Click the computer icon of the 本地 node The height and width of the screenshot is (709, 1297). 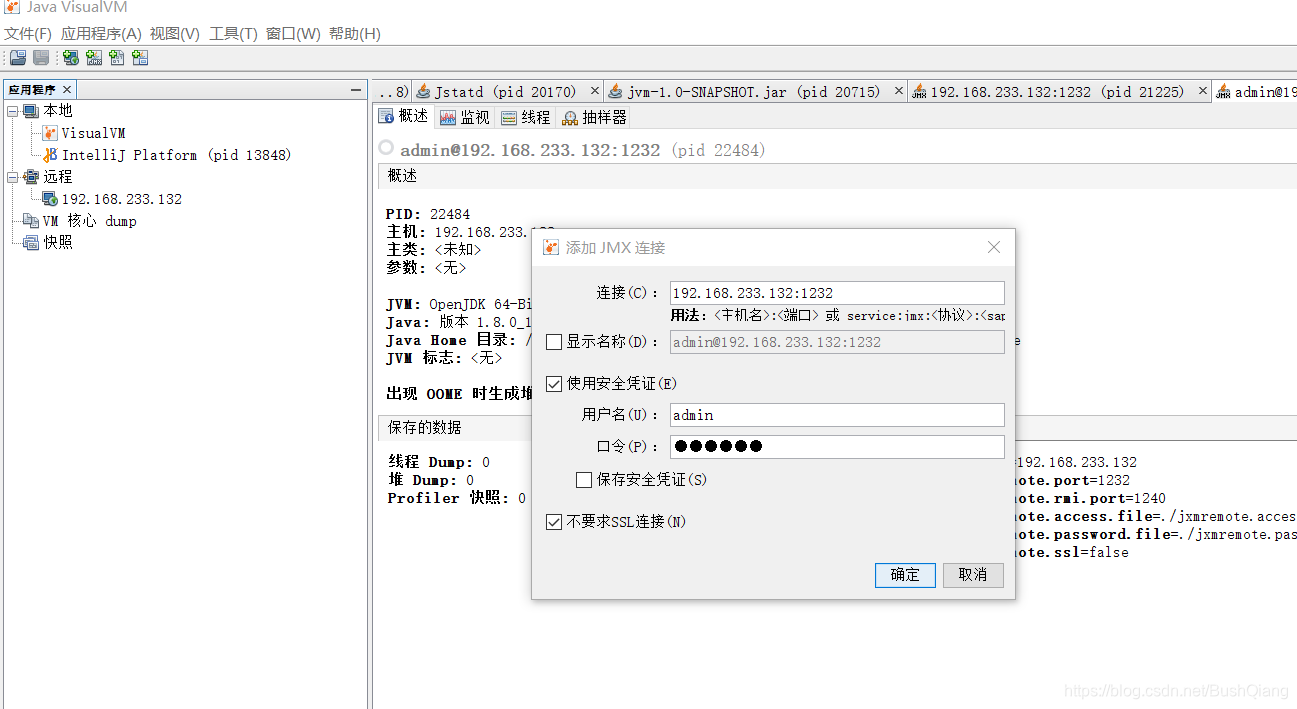pos(31,111)
